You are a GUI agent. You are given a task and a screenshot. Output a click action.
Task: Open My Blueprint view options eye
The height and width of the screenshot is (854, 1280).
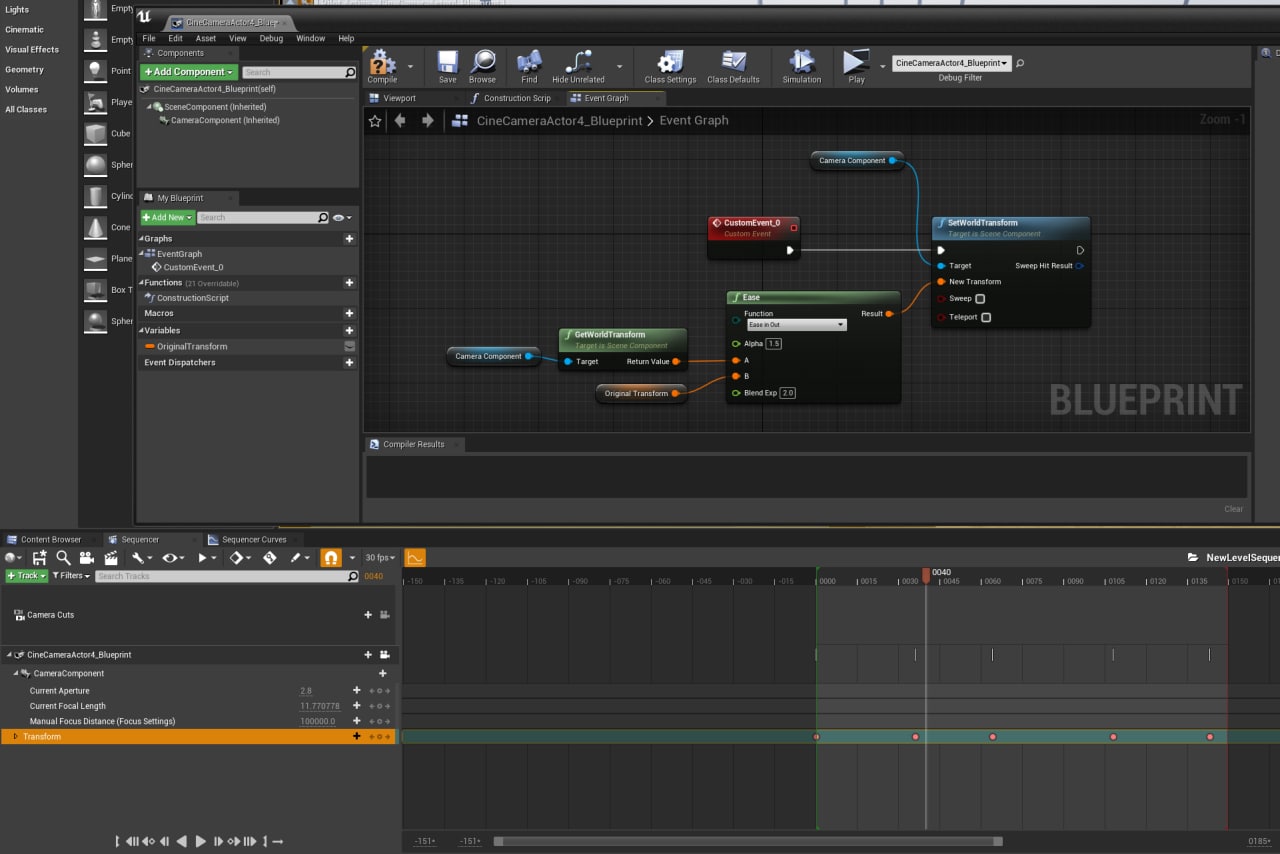click(341, 217)
